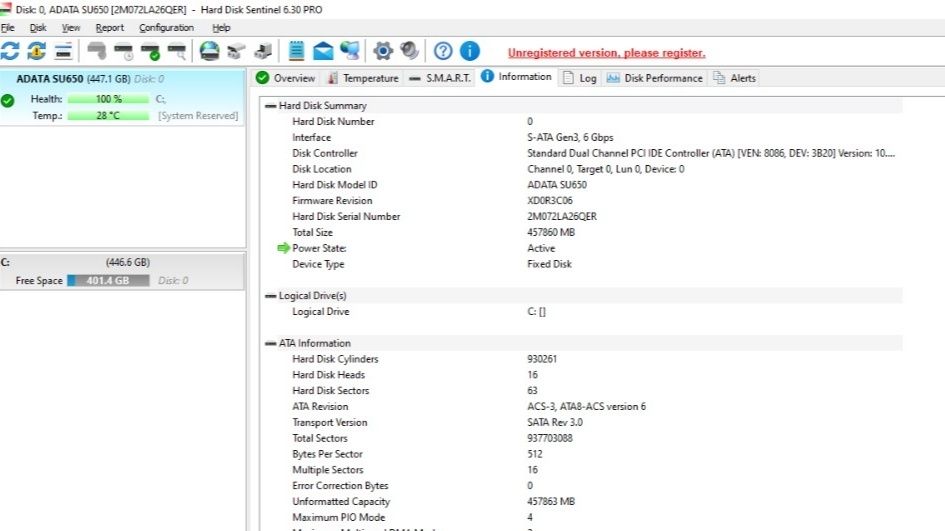The height and width of the screenshot is (531, 945).
Task: Select the Information tab
Action: (516, 77)
